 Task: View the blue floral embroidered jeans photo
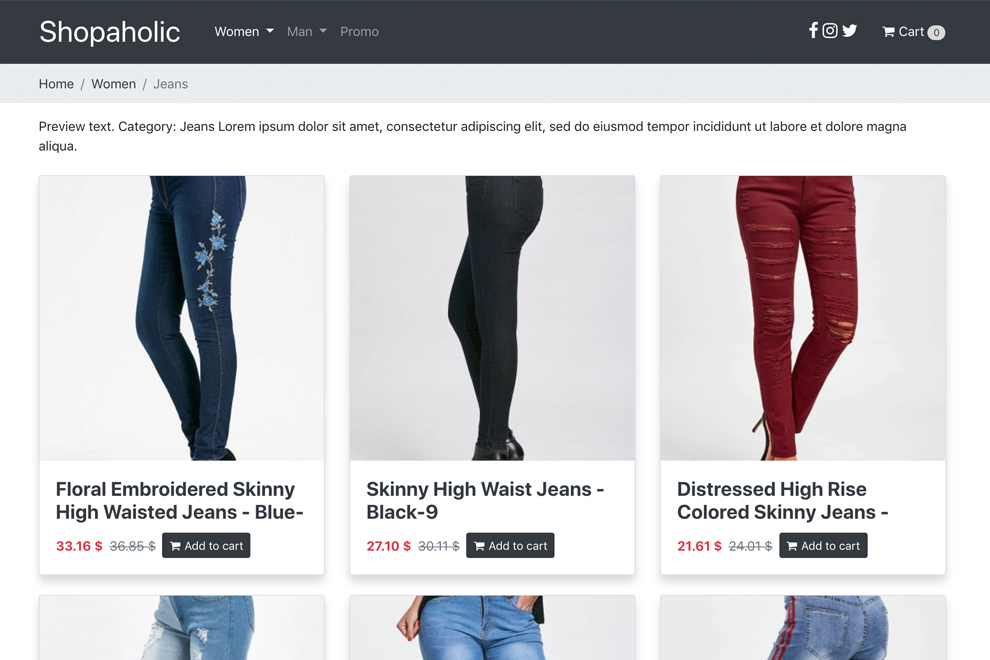click(x=182, y=318)
